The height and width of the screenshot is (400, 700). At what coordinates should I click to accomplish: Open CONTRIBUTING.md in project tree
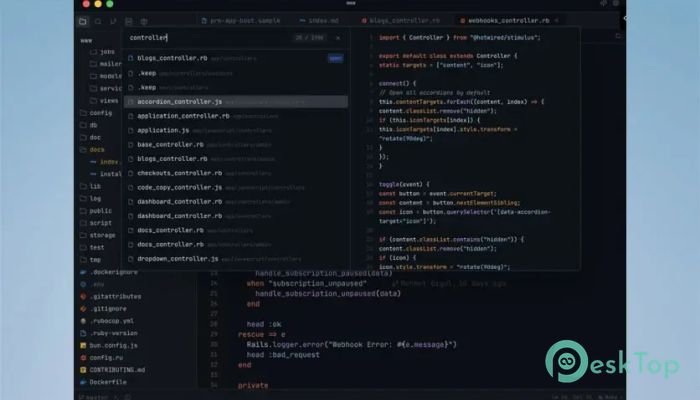pos(117,370)
